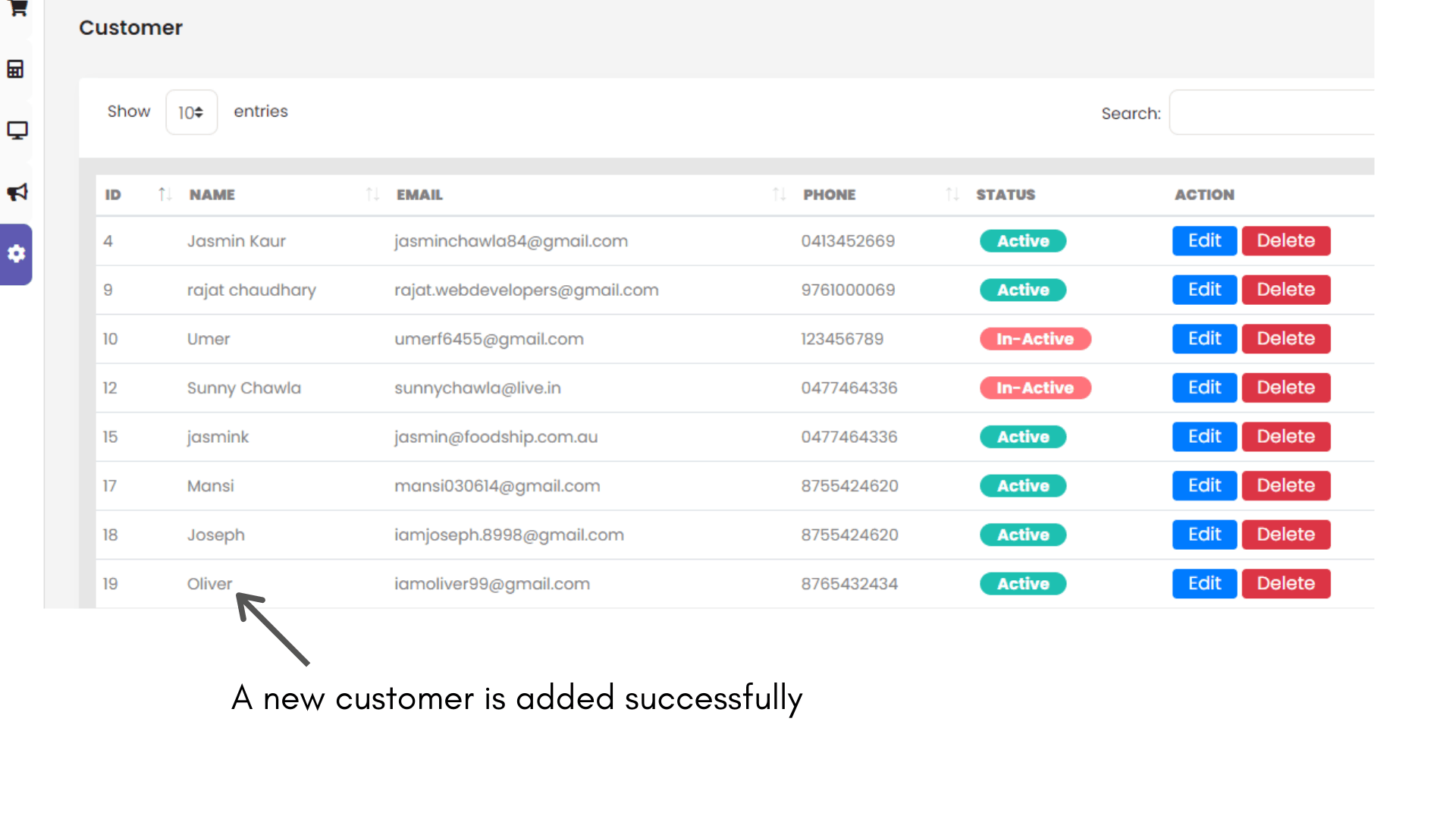Sort table by ID column arrows
1456x819 pixels.
165,195
